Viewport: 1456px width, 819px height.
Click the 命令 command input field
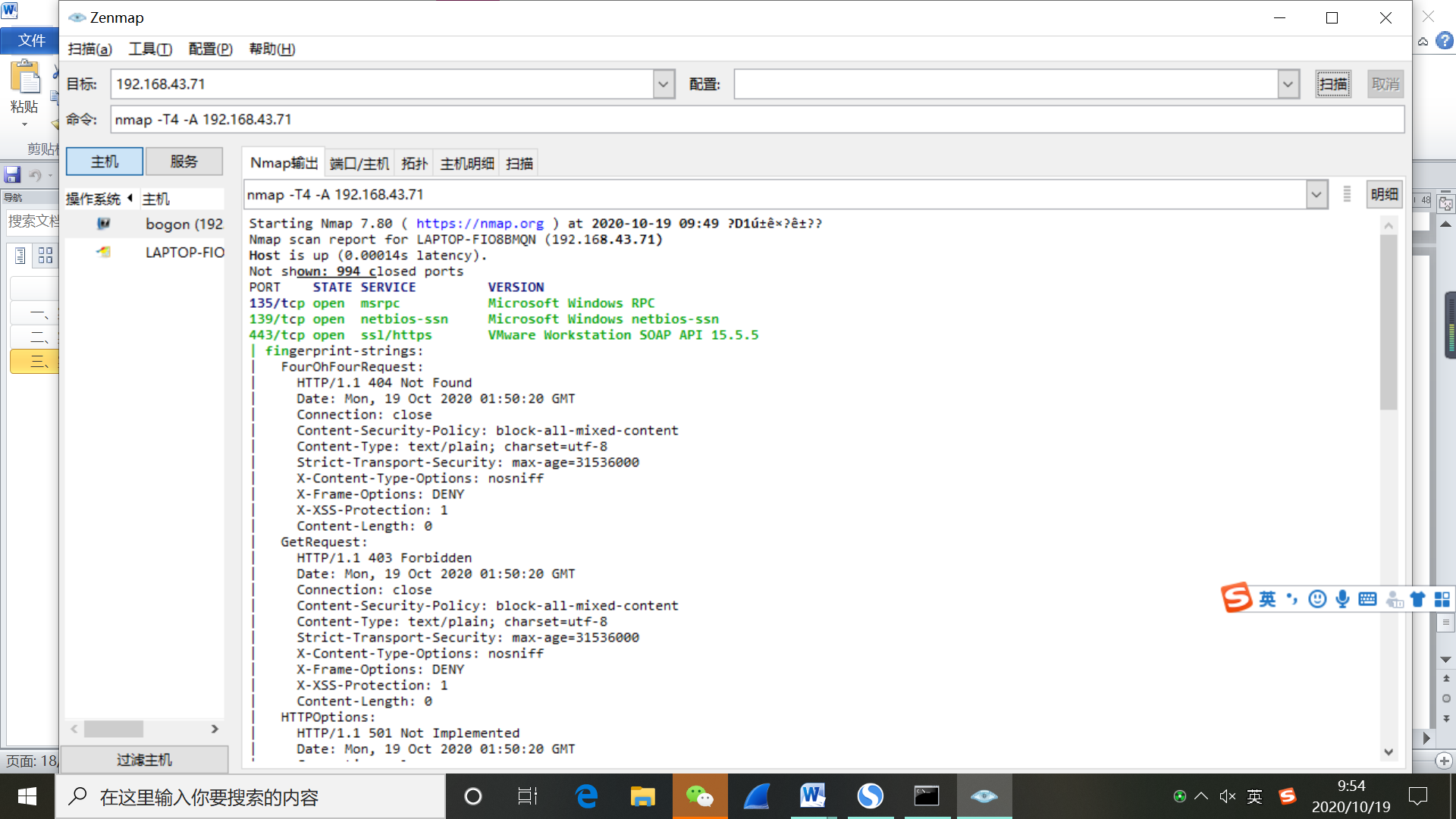[757, 120]
